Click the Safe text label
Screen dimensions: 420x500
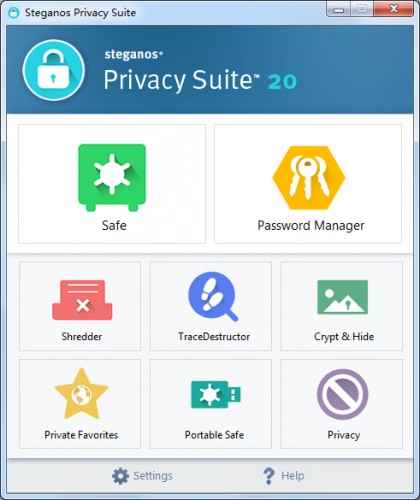(x=114, y=226)
